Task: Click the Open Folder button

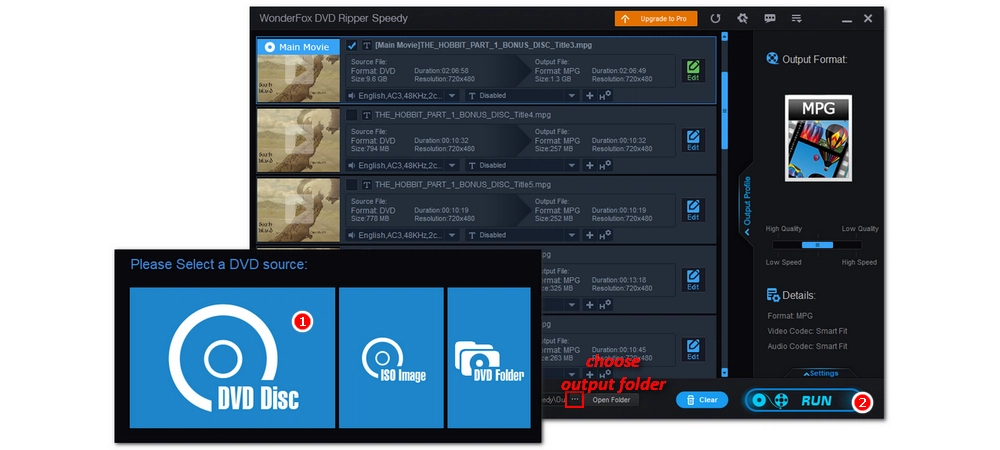Action: click(x=612, y=400)
